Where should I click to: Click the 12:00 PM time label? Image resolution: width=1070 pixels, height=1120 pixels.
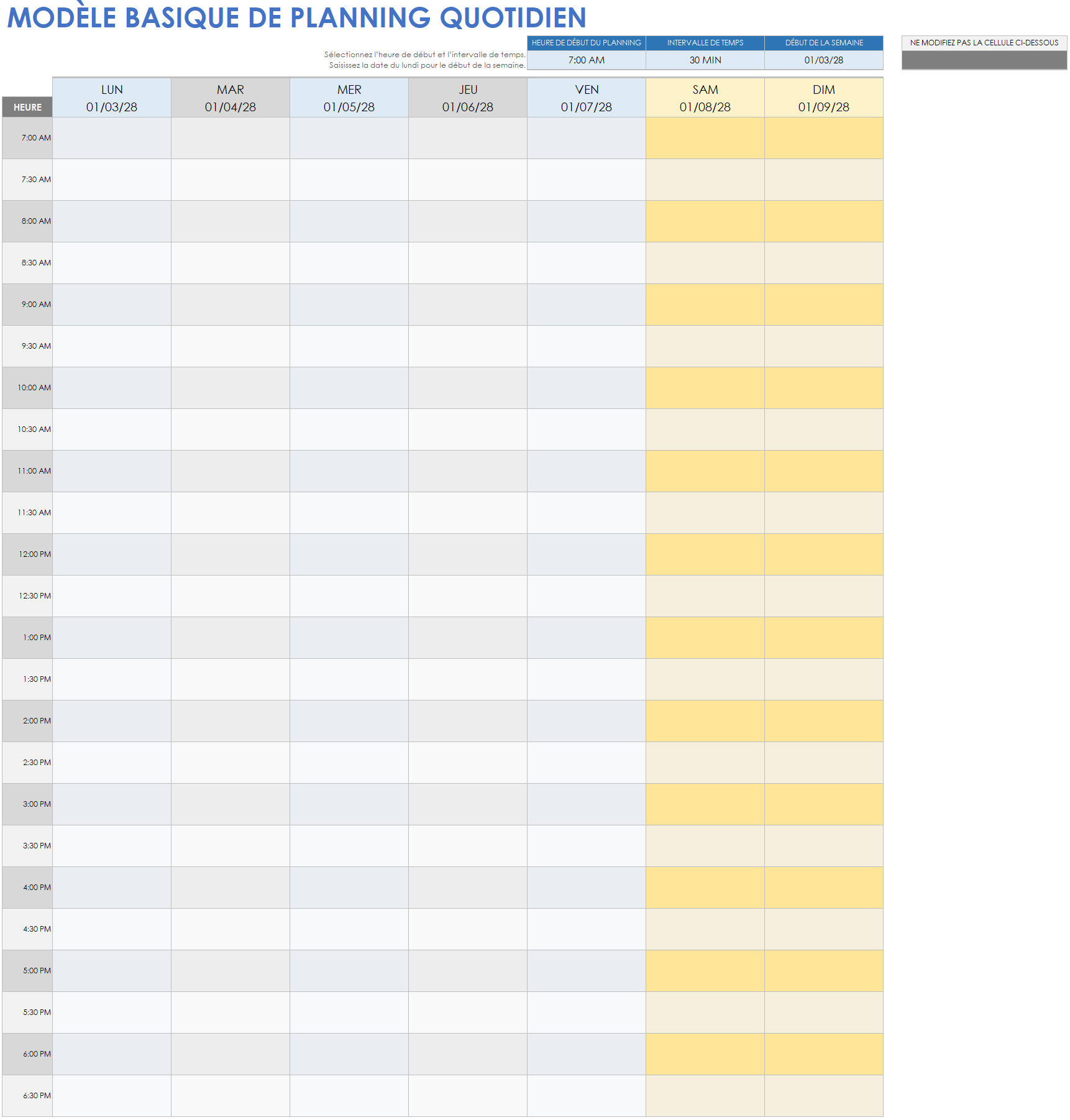click(x=27, y=554)
